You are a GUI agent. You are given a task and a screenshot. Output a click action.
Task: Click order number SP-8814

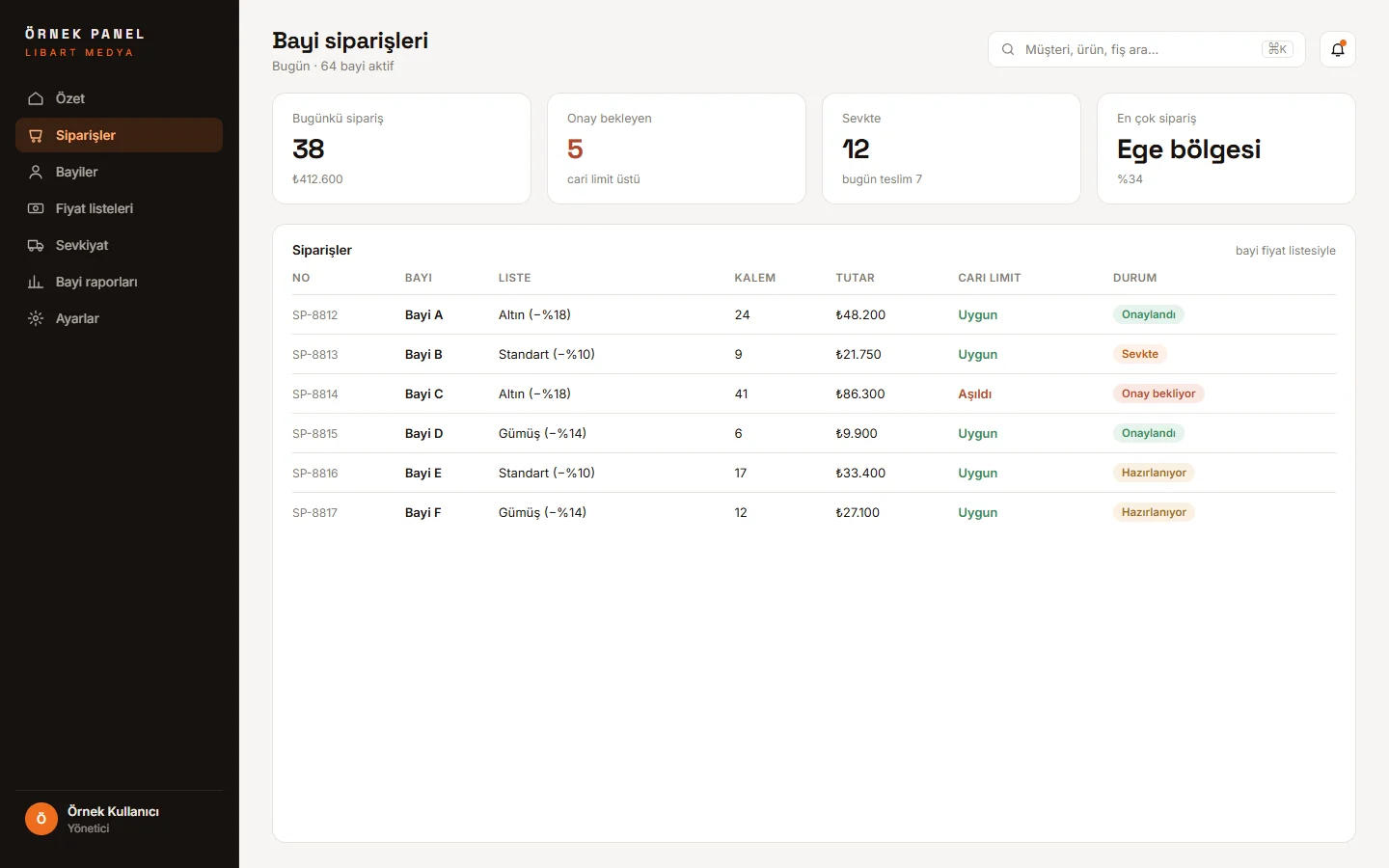[314, 394]
